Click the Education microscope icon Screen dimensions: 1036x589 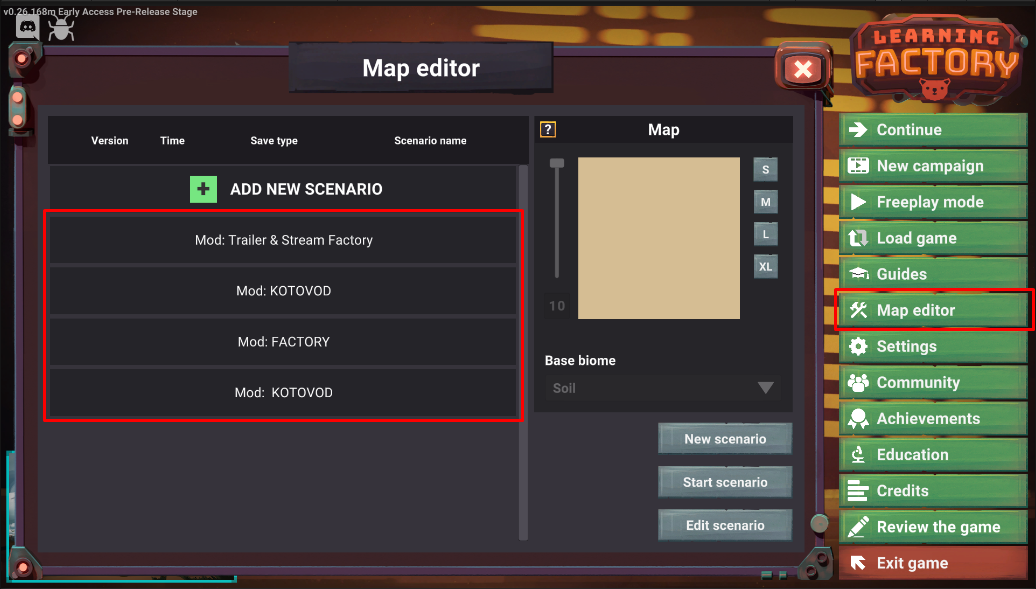coord(858,455)
